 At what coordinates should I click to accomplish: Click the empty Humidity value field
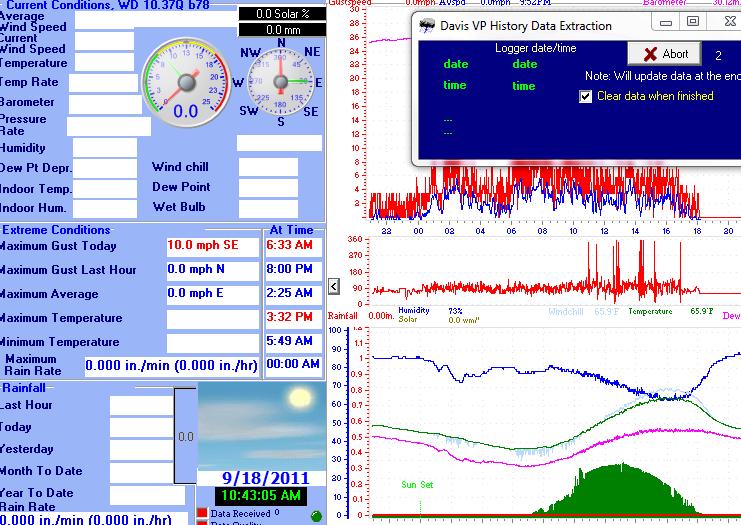tap(105, 148)
